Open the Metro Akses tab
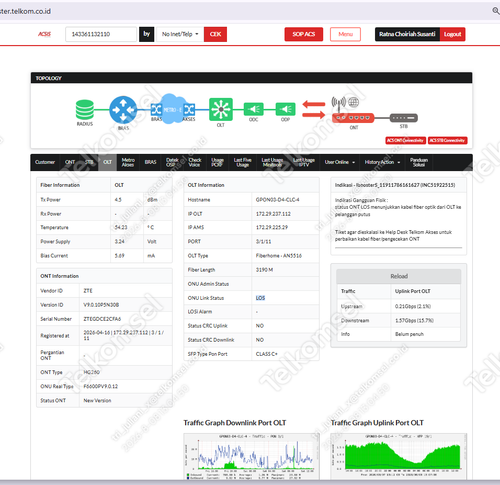The image size is (500, 485). (x=128, y=162)
